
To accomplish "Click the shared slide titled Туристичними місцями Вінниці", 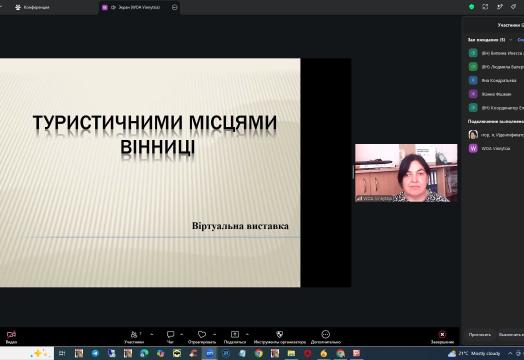I will (x=150, y=172).
